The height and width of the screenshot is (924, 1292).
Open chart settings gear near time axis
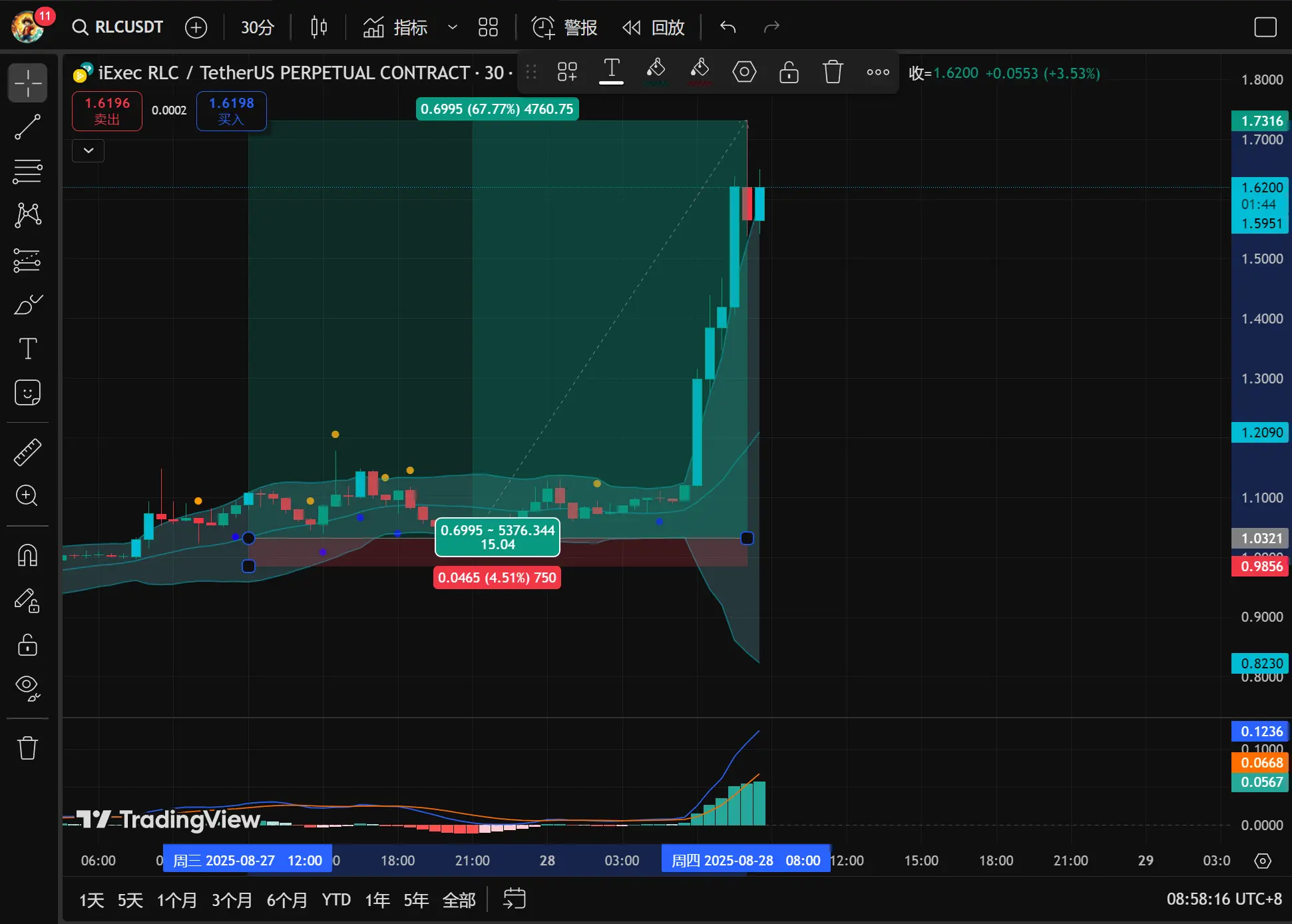point(1263,861)
